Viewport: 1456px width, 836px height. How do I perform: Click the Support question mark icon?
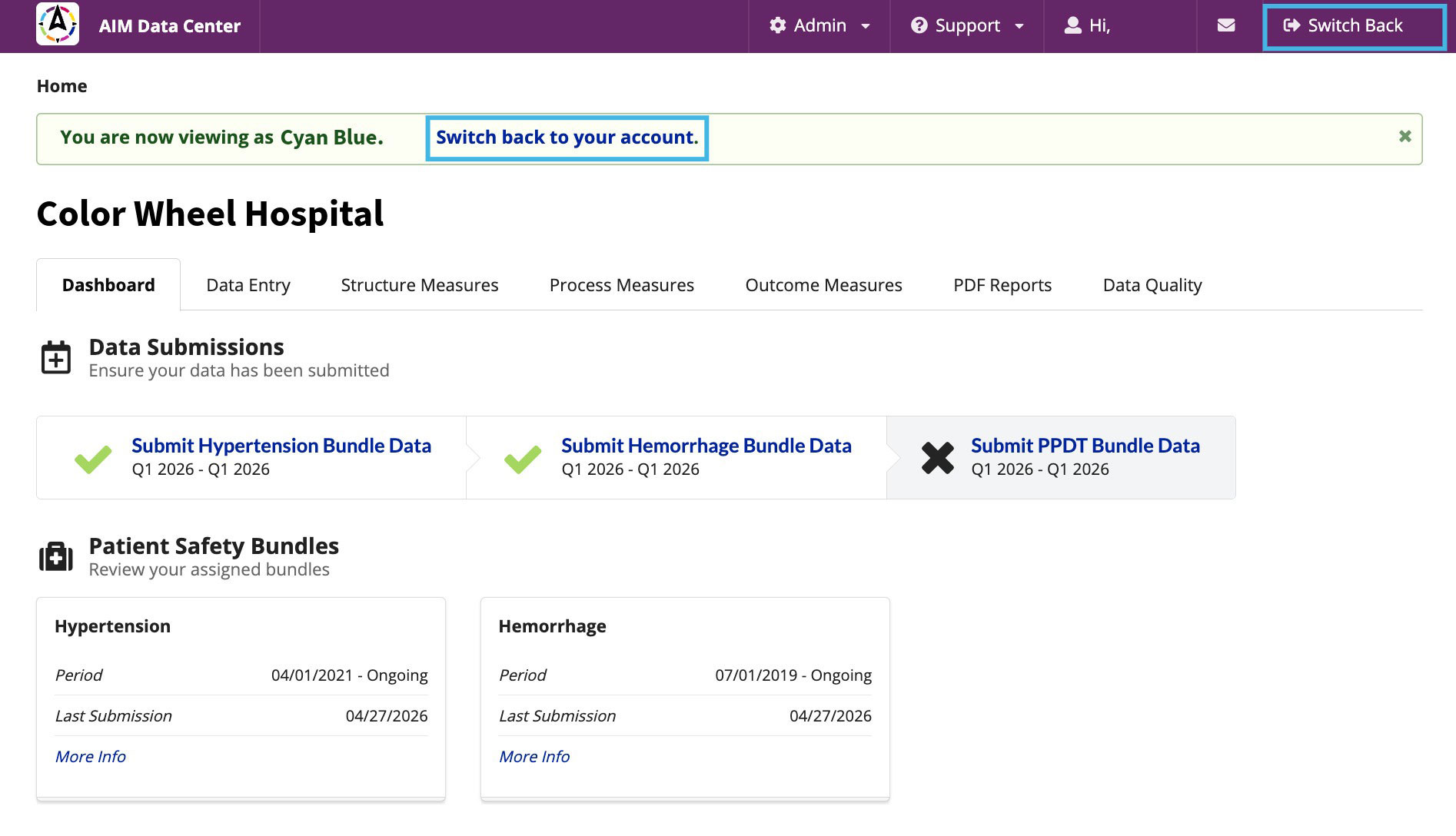coord(919,25)
